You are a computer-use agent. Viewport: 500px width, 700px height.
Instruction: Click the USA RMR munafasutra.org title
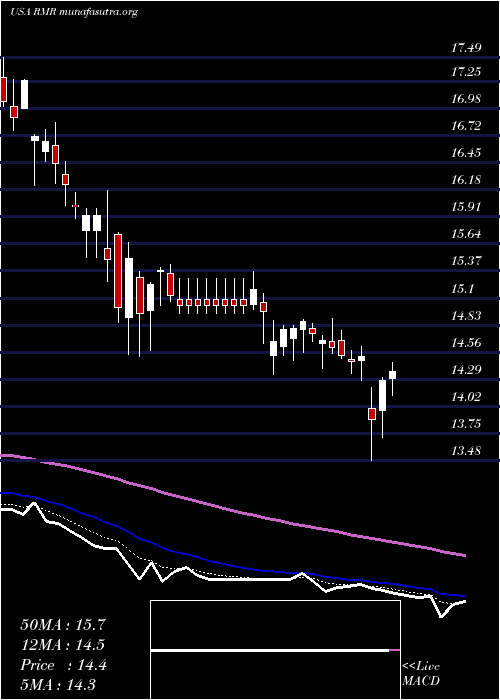(74, 12)
